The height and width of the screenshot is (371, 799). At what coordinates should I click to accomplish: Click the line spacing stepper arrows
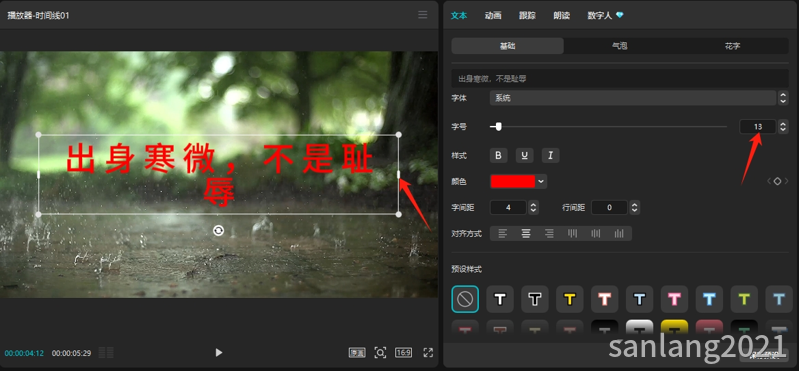click(x=634, y=207)
